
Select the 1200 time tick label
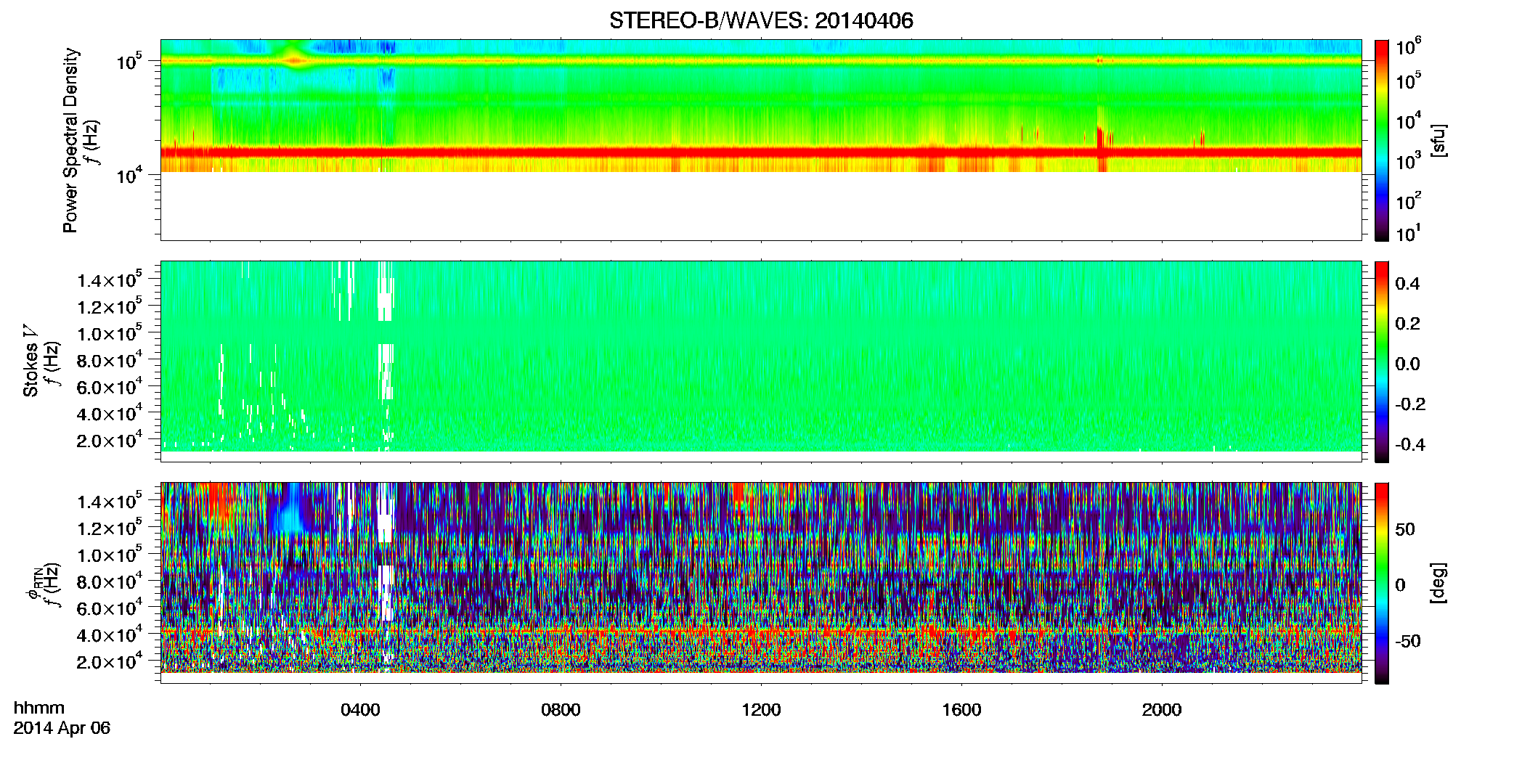point(761,709)
